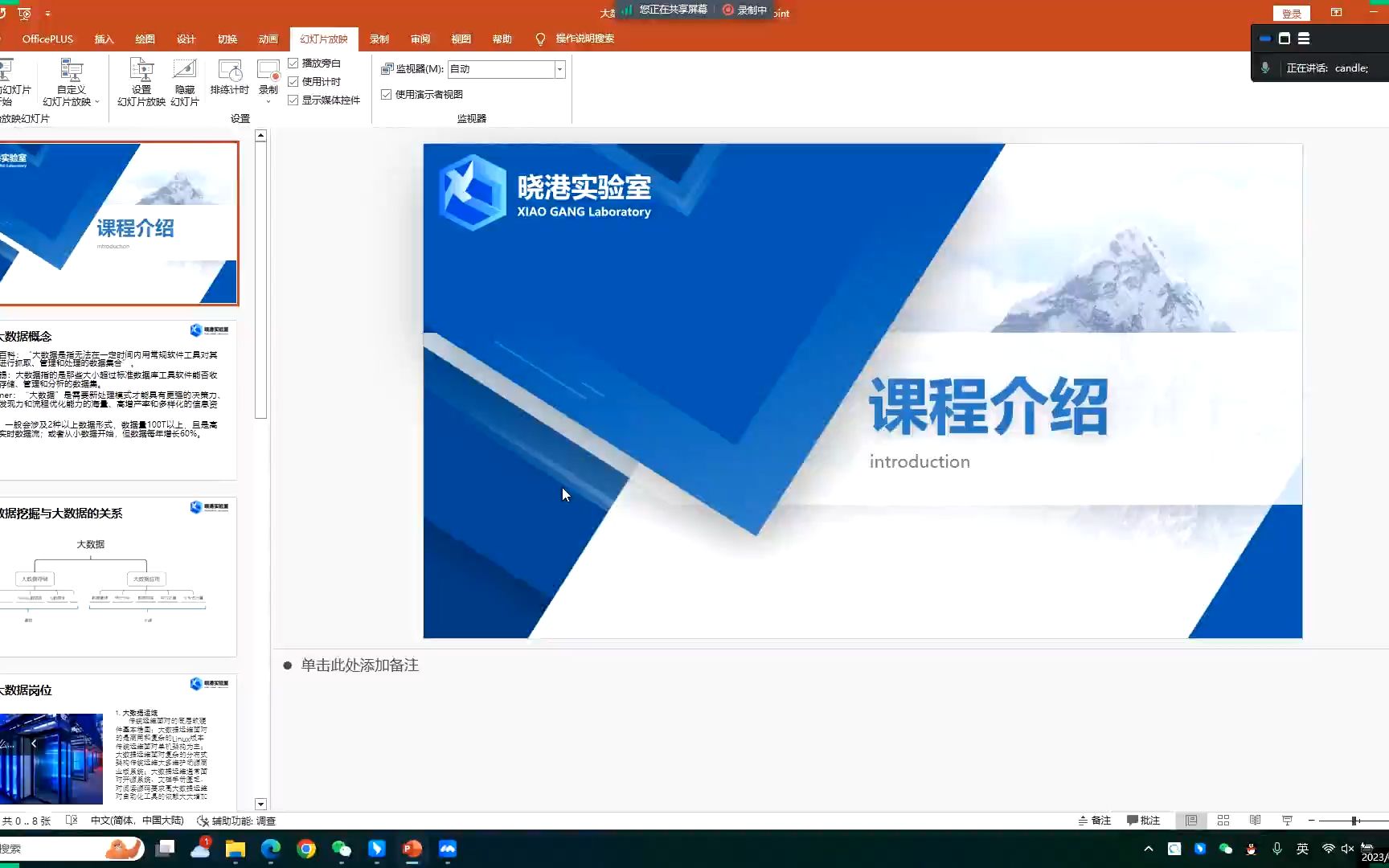Start slide show from status bar icon

pos(1286,820)
